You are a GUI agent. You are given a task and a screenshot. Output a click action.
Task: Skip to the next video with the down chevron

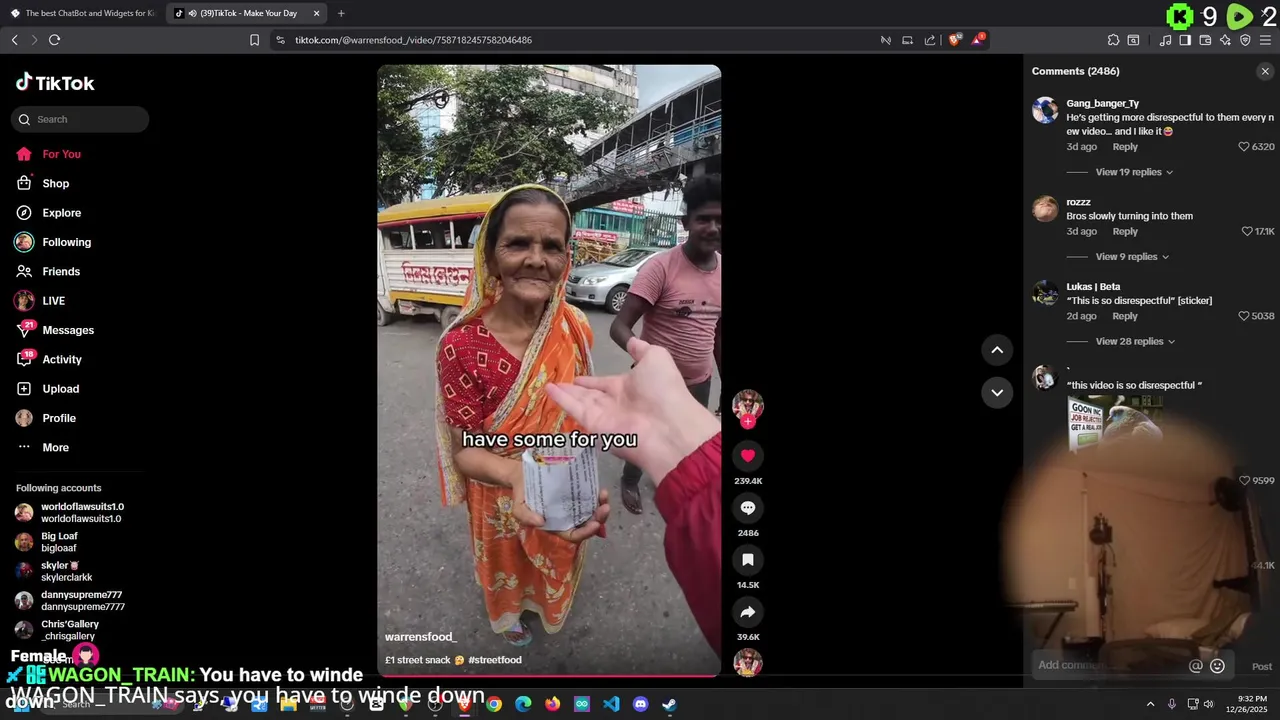coord(997,393)
